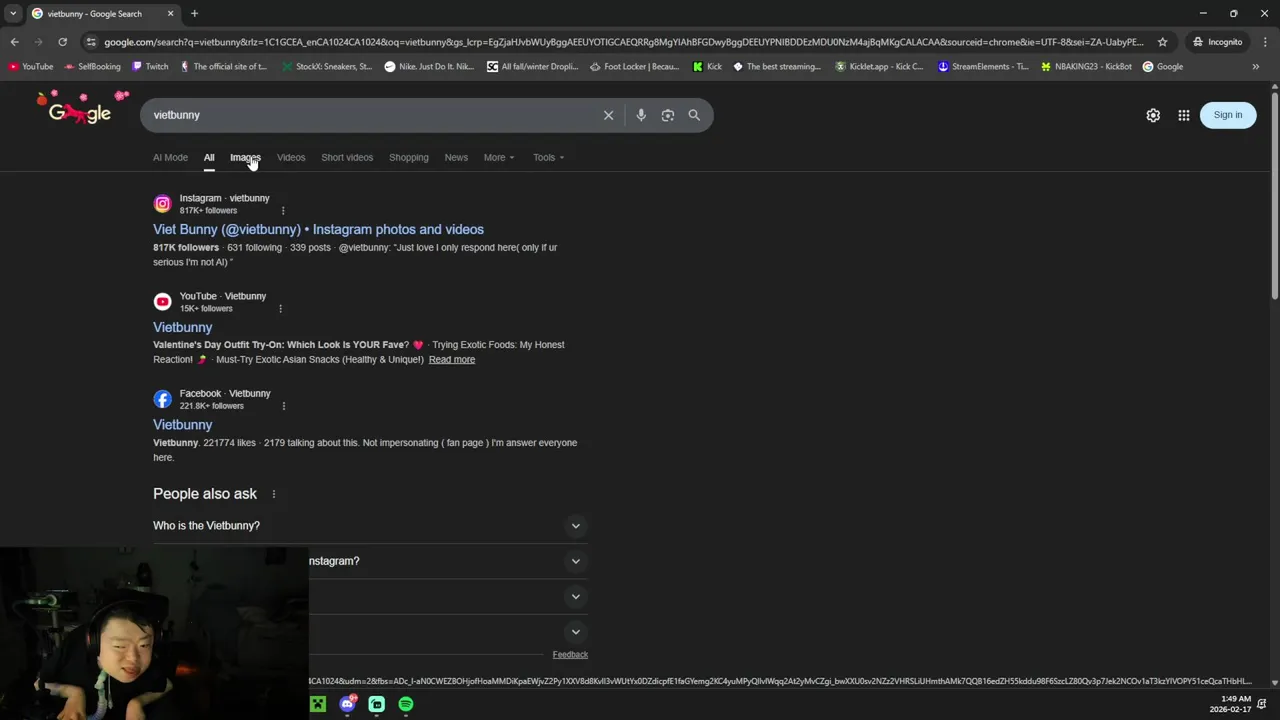Close the vietbunny Google Search tab

click(170, 14)
